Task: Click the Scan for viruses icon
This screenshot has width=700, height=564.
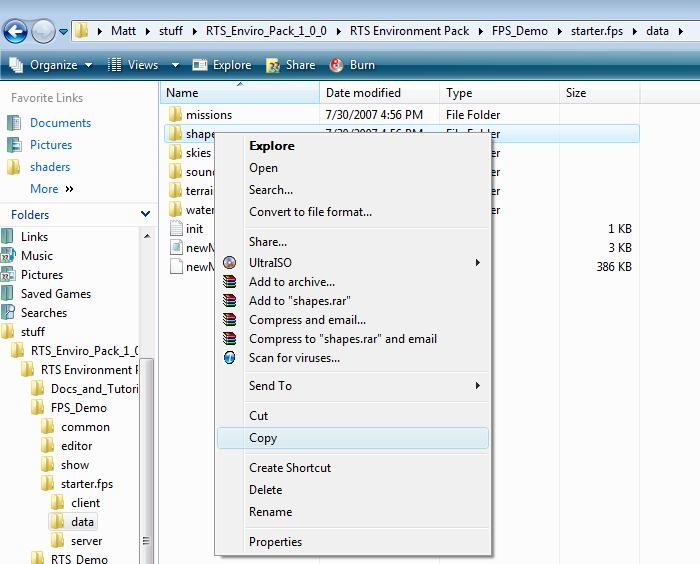Action: tap(230, 357)
